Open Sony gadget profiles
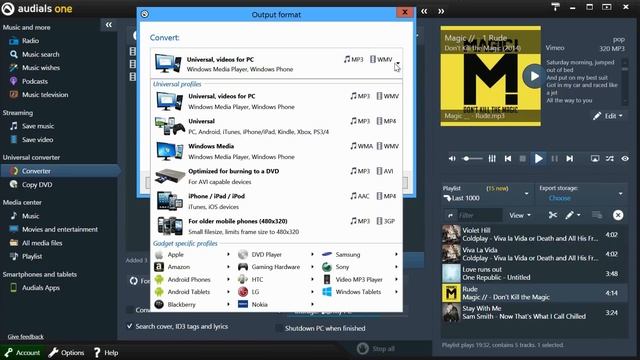This screenshot has width=640, height=360. tap(360, 267)
